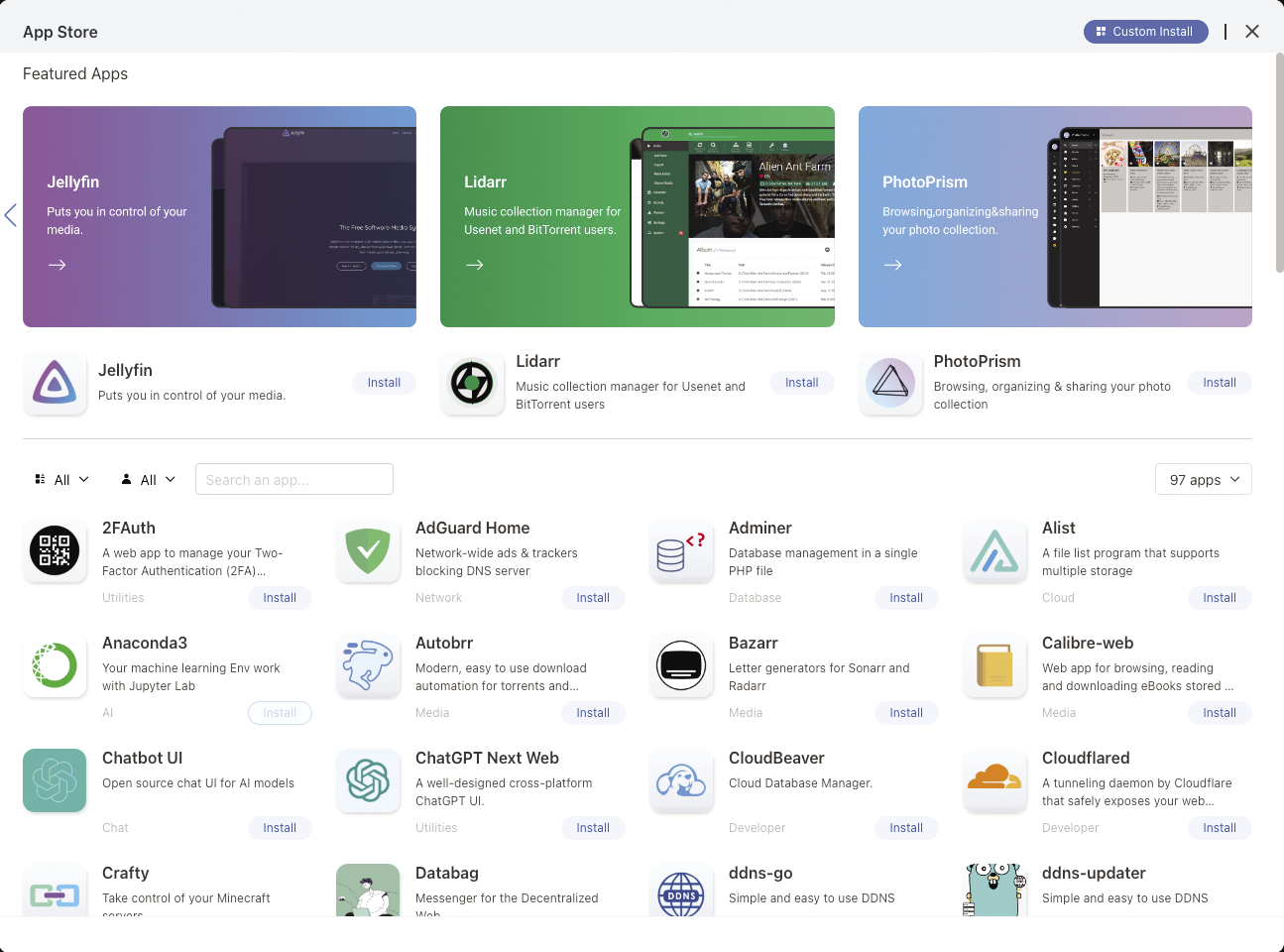The image size is (1284, 952).
Task: Open the Cloudflared orange cloud icon
Action: [994, 780]
